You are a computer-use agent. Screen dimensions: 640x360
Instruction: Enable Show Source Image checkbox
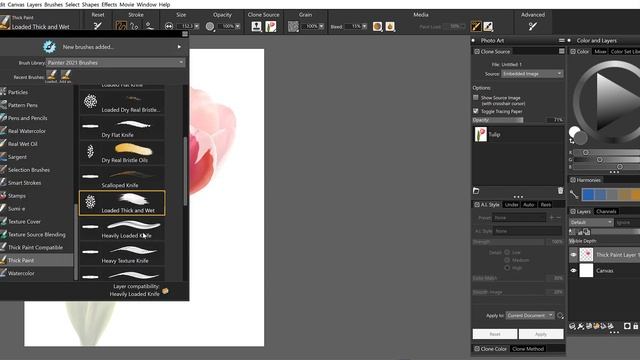(476, 98)
